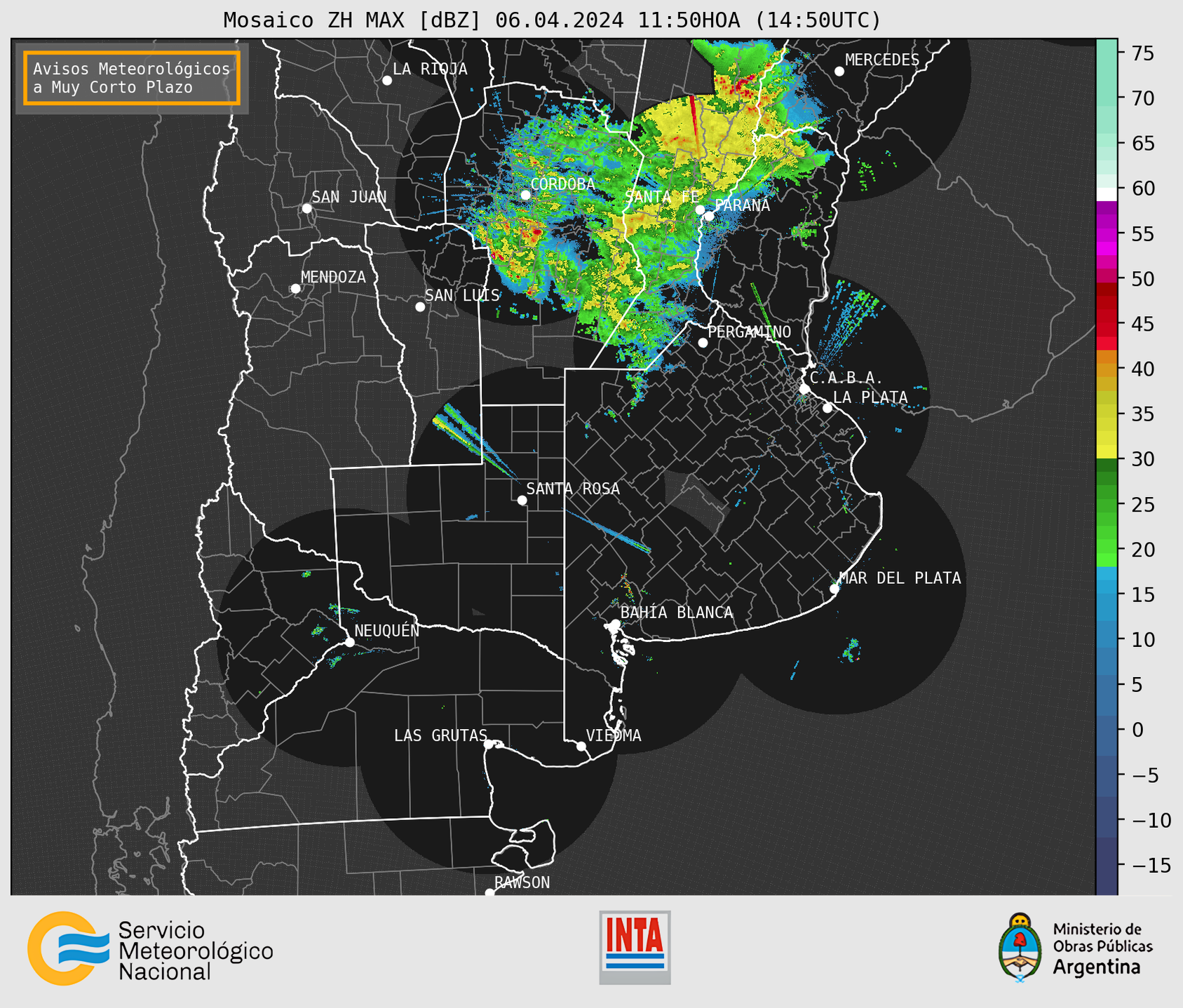1183x1008 pixels.
Task: Select the SANTA FE city marker
Action: (x=700, y=210)
